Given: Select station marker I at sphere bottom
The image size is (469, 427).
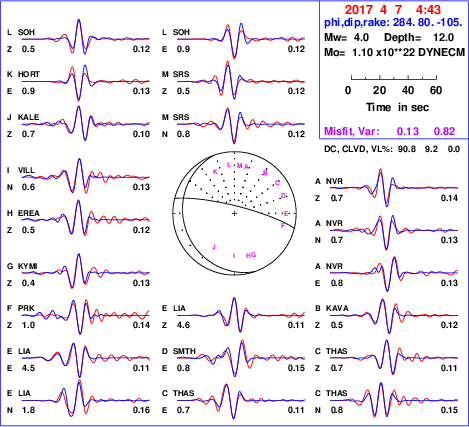Looking at the screenshot, I should tap(234, 255).
